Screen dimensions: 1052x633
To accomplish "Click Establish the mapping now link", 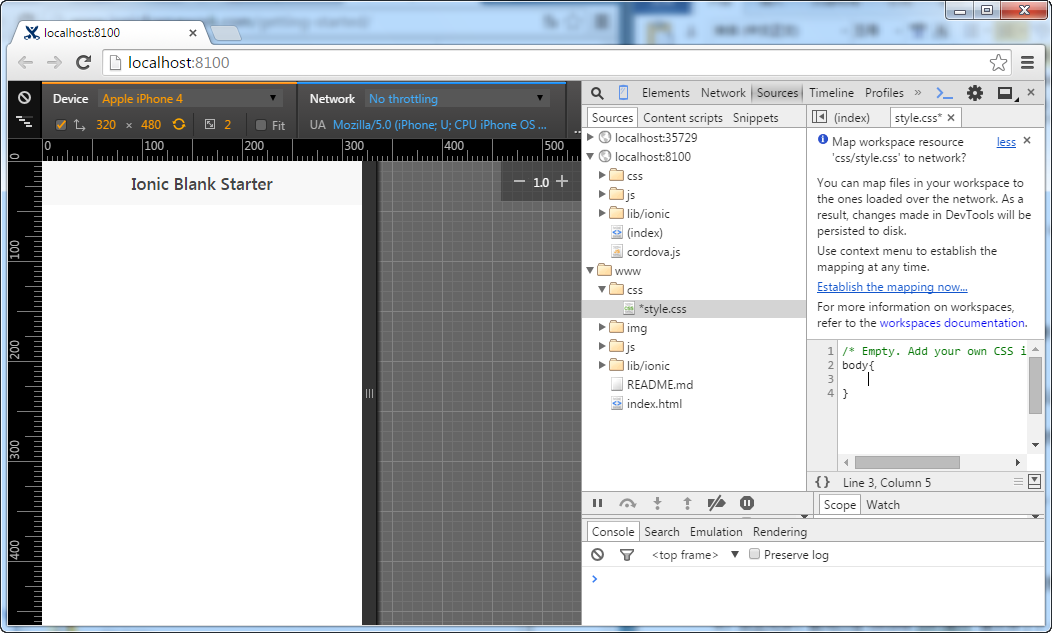I will (x=892, y=287).
